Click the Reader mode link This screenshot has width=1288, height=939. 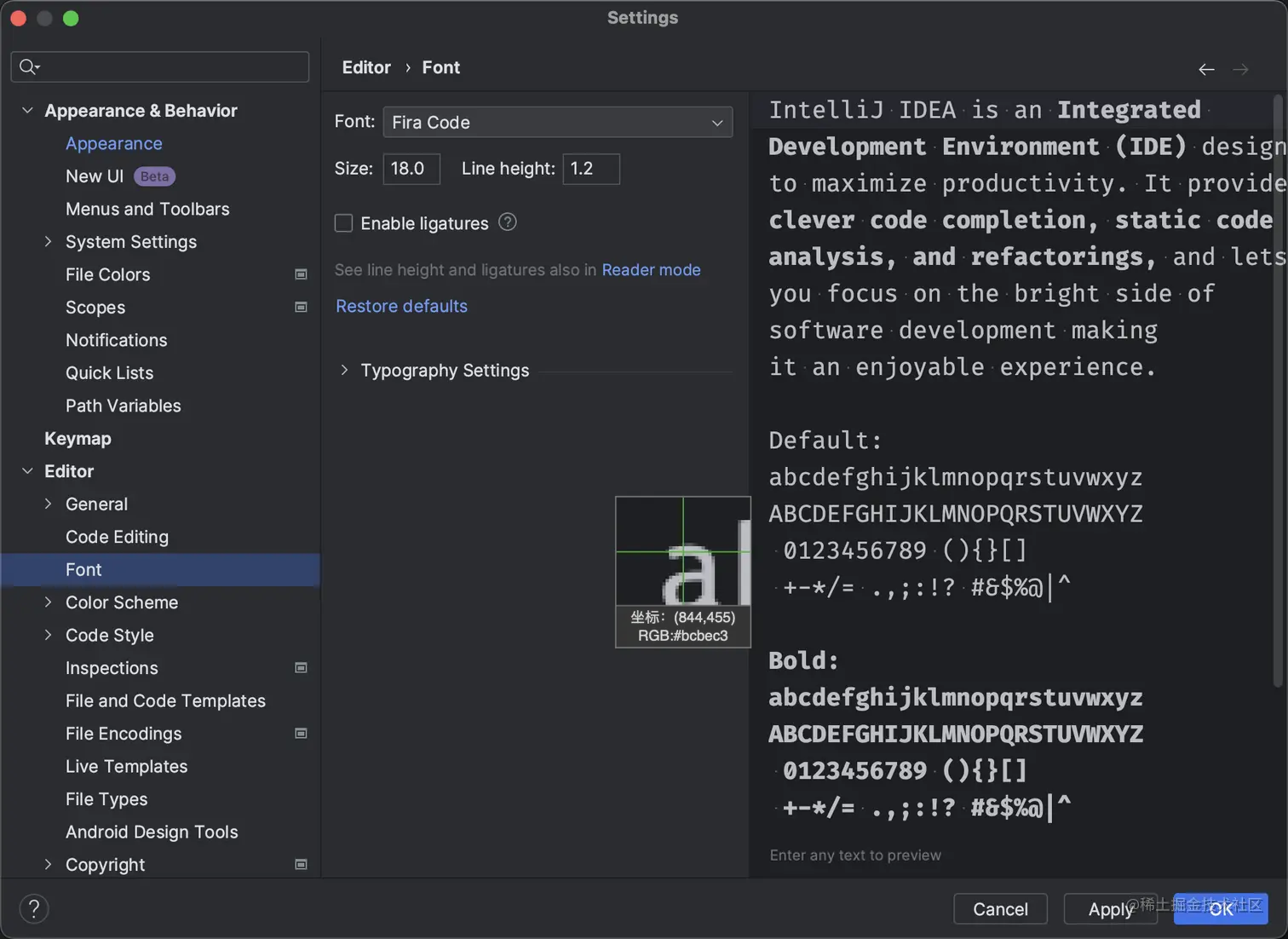[651, 270]
